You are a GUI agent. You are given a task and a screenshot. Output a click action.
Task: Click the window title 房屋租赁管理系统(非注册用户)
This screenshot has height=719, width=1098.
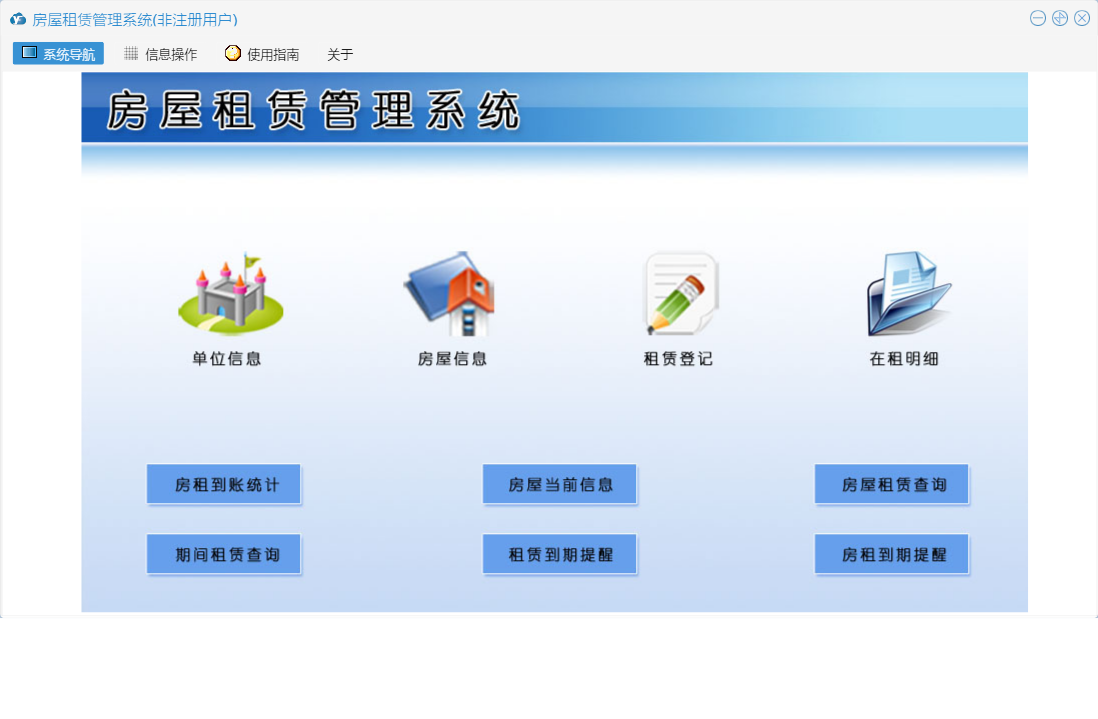[x=135, y=20]
